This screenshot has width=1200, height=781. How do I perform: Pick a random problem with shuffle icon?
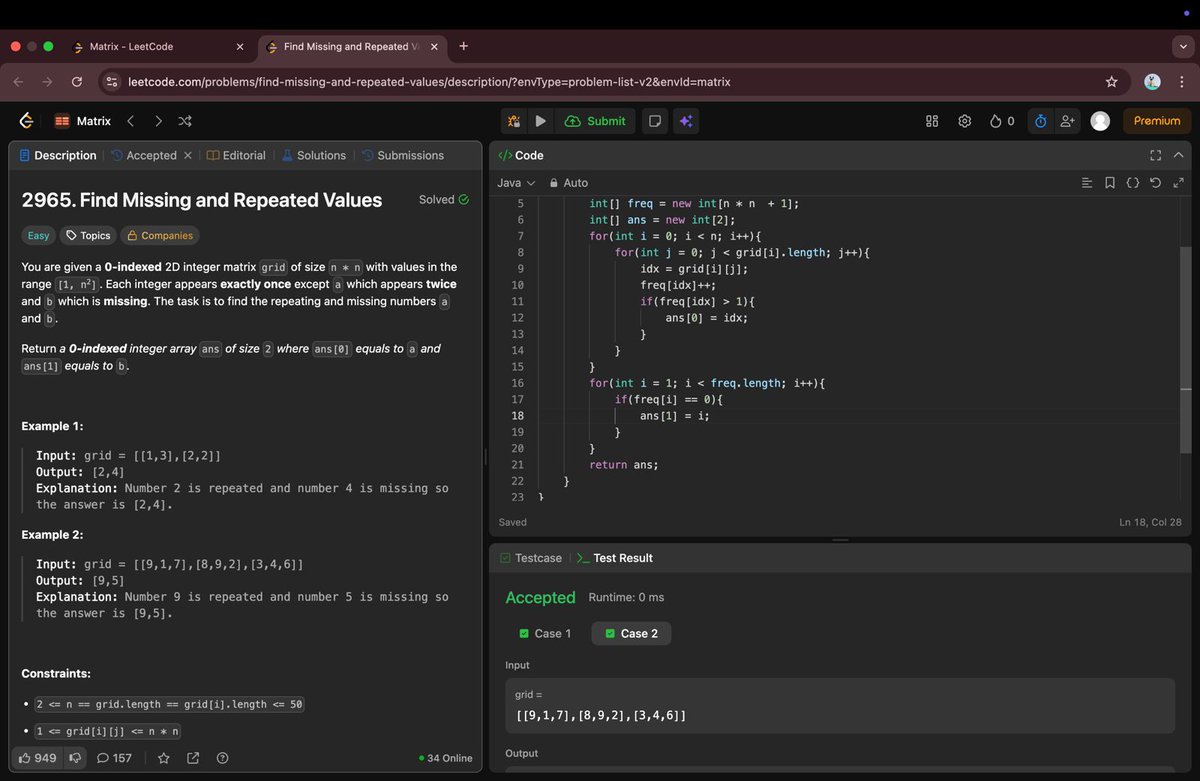185,121
